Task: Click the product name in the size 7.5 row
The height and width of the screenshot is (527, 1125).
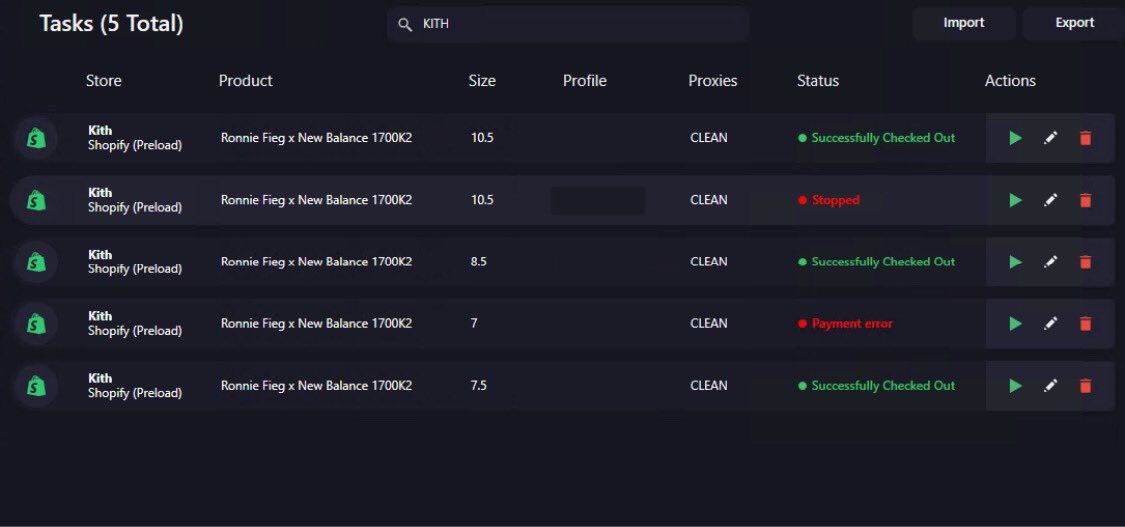Action: 316,386
